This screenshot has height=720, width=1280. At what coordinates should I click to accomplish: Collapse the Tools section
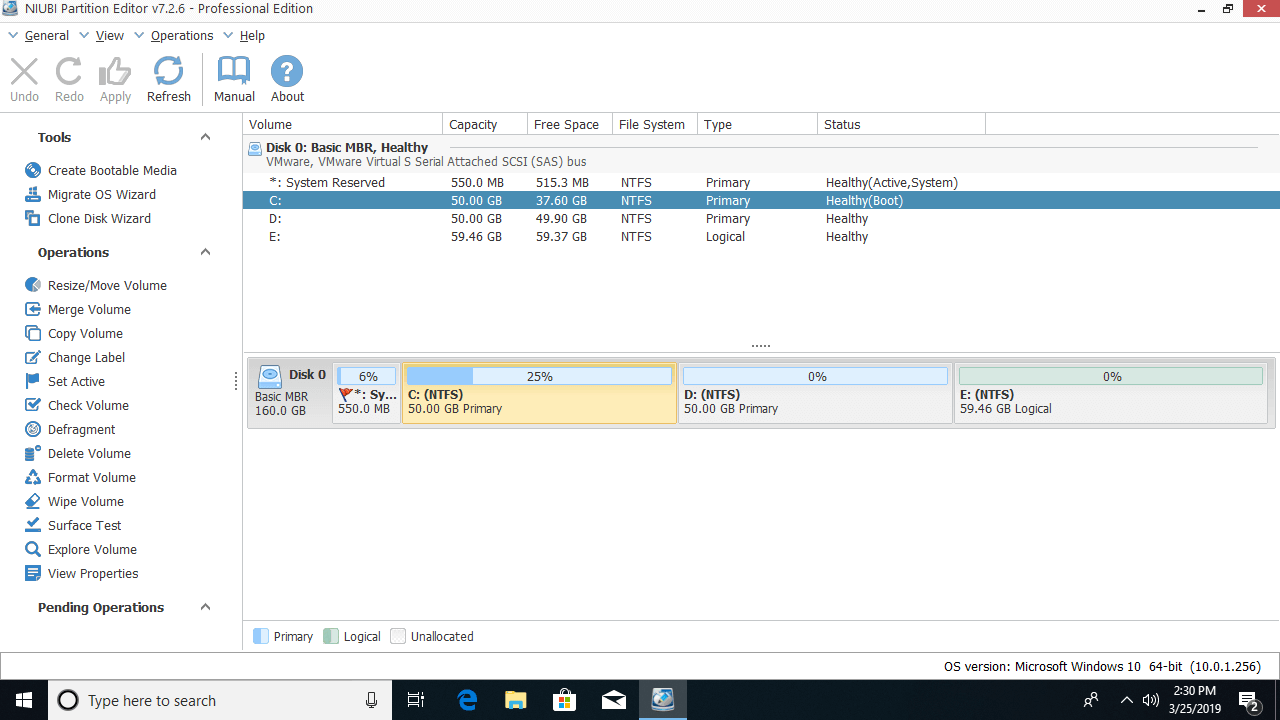[205, 138]
